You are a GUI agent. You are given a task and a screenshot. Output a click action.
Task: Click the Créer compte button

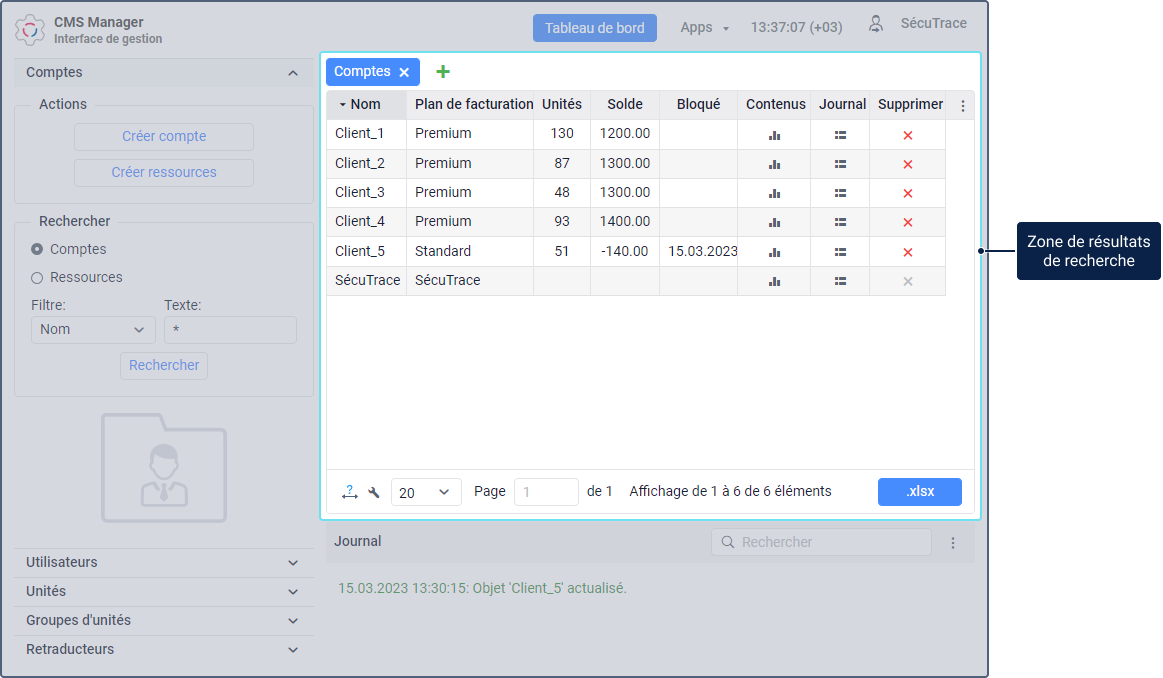164,137
